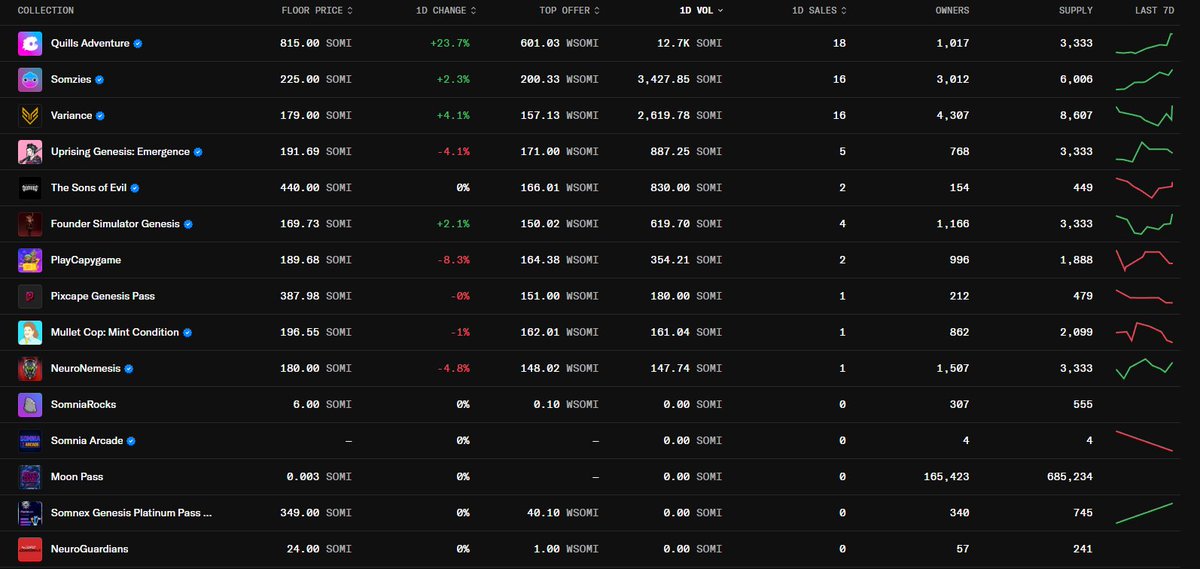
Task: Select the 4,307 owners value
Action: [x=953, y=116]
